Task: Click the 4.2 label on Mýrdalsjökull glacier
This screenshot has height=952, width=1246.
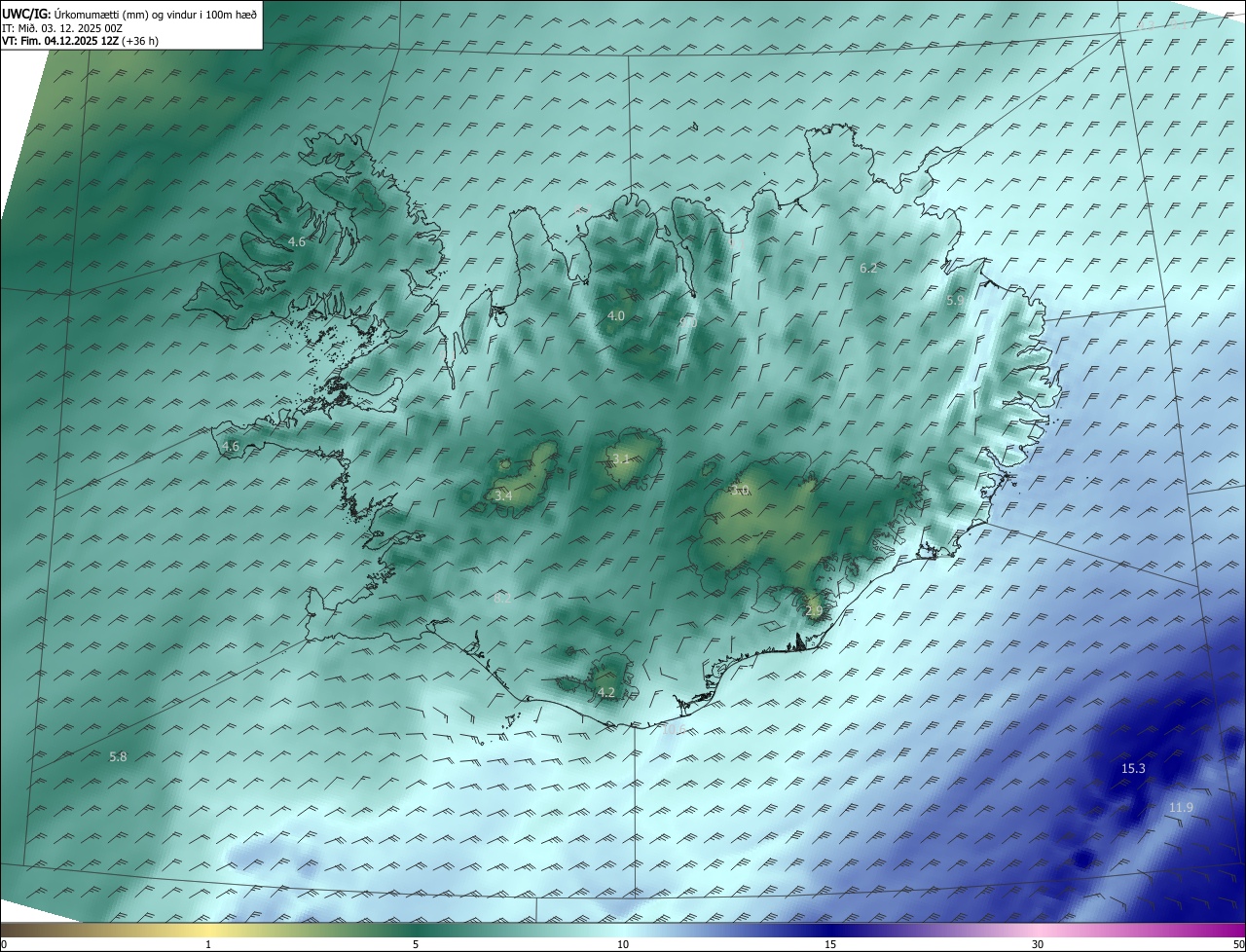Action: 606,693
